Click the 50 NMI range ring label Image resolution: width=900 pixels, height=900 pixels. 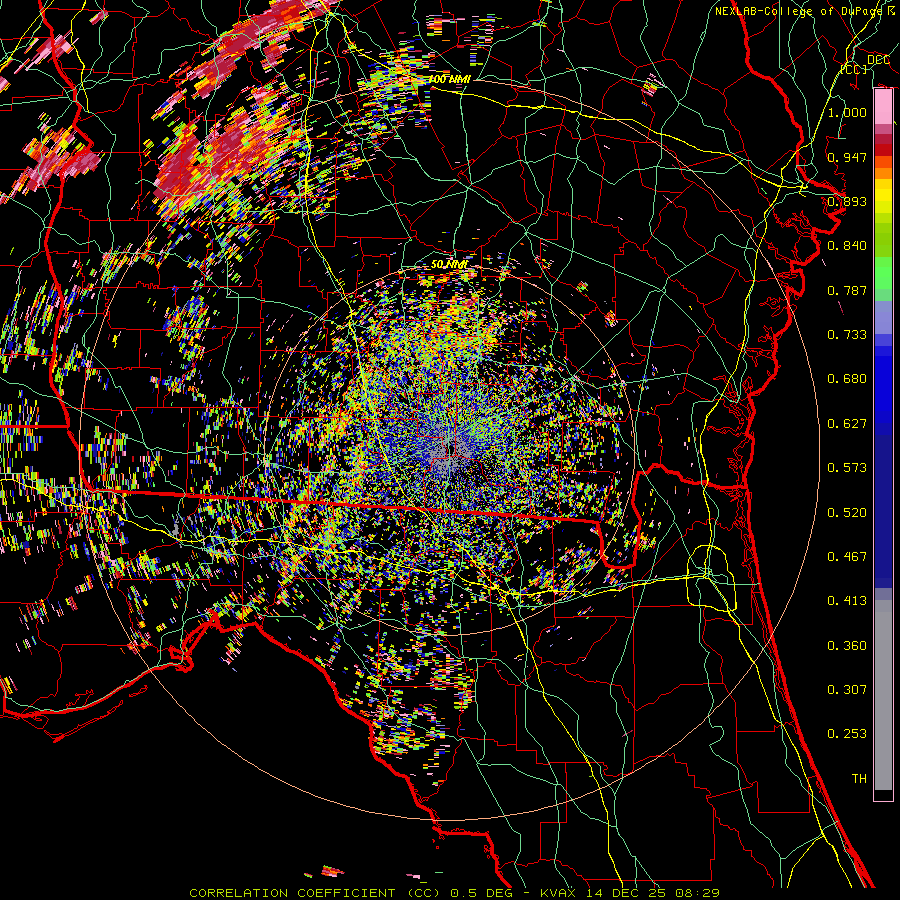[449, 265]
